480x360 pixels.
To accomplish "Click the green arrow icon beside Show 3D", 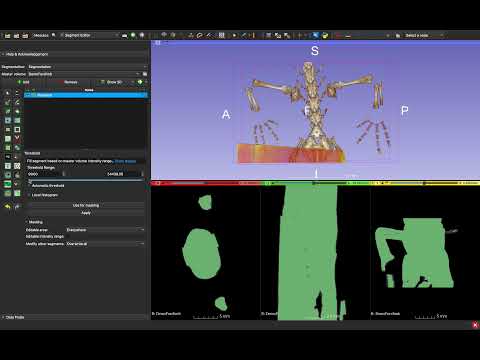I will coord(140,82).
